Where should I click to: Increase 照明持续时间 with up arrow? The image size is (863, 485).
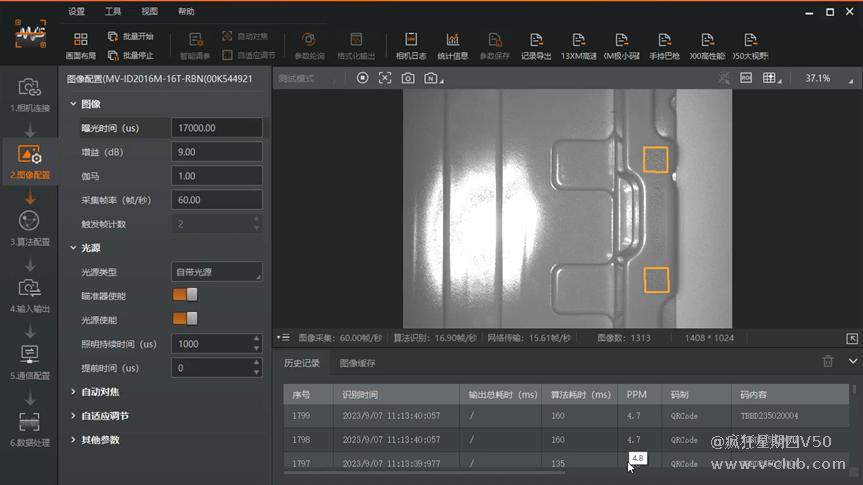(x=256, y=339)
